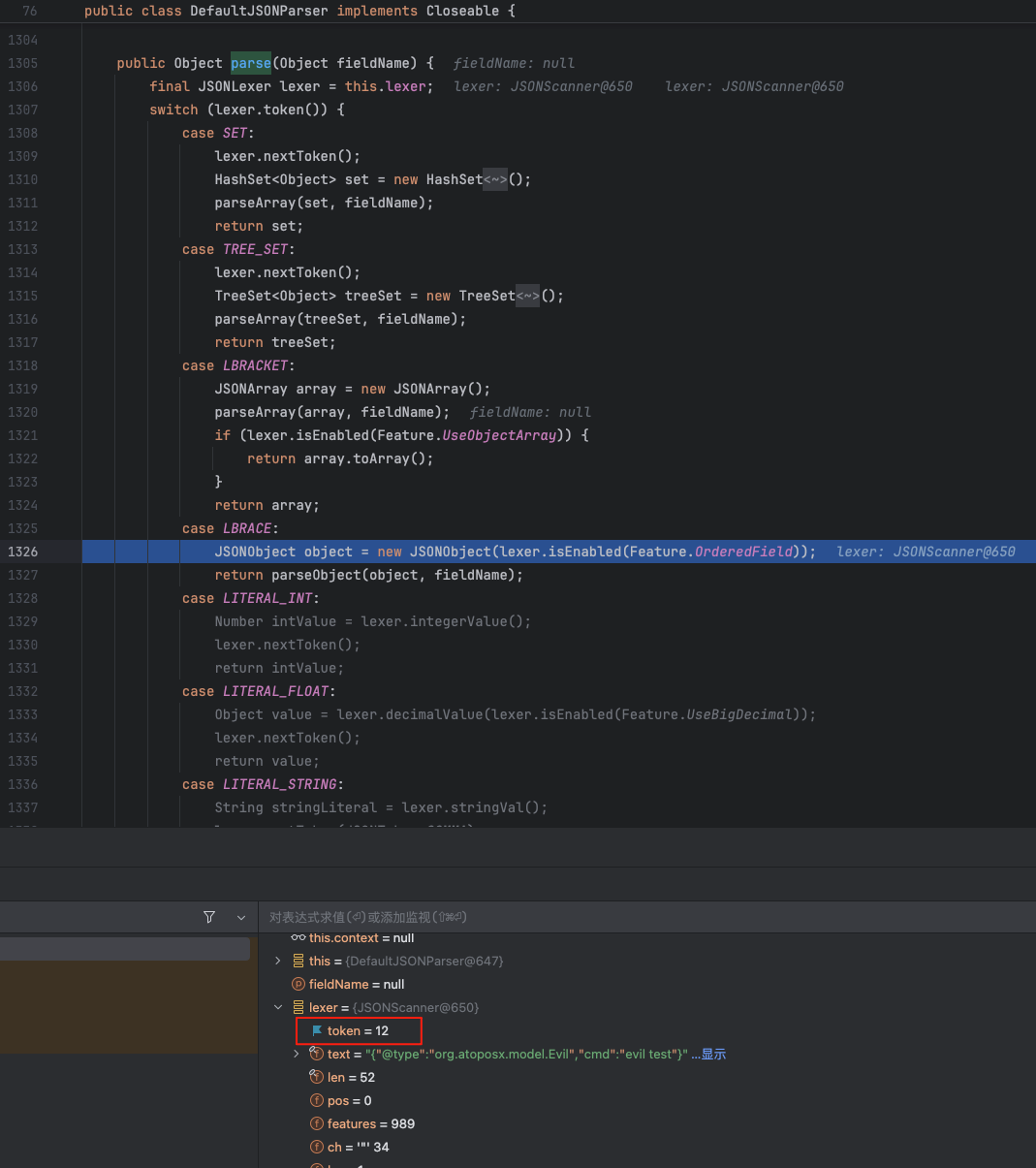Expand the text string variable node
1036x1168 pixels.
tap(297, 1054)
